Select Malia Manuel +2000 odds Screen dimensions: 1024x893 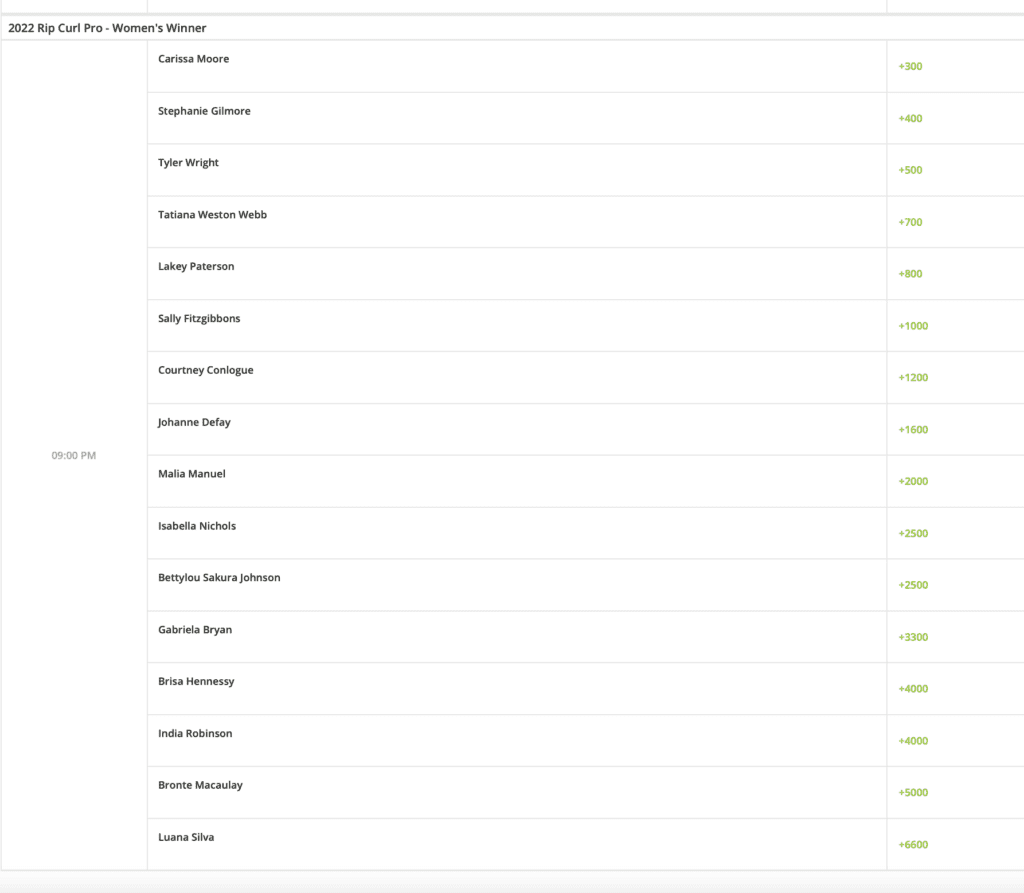(x=913, y=481)
